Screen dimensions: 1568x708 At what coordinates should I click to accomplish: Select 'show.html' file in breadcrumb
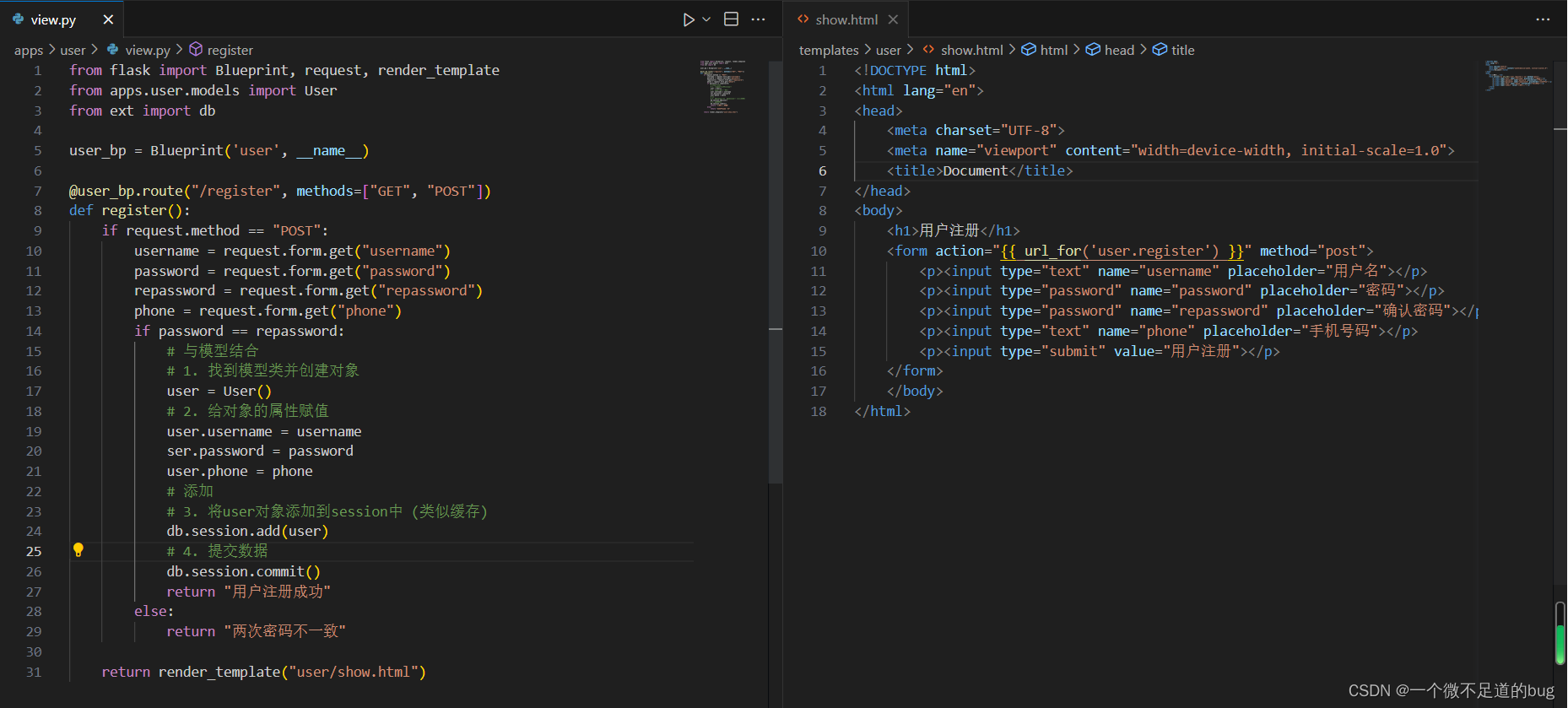(x=972, y=51)
